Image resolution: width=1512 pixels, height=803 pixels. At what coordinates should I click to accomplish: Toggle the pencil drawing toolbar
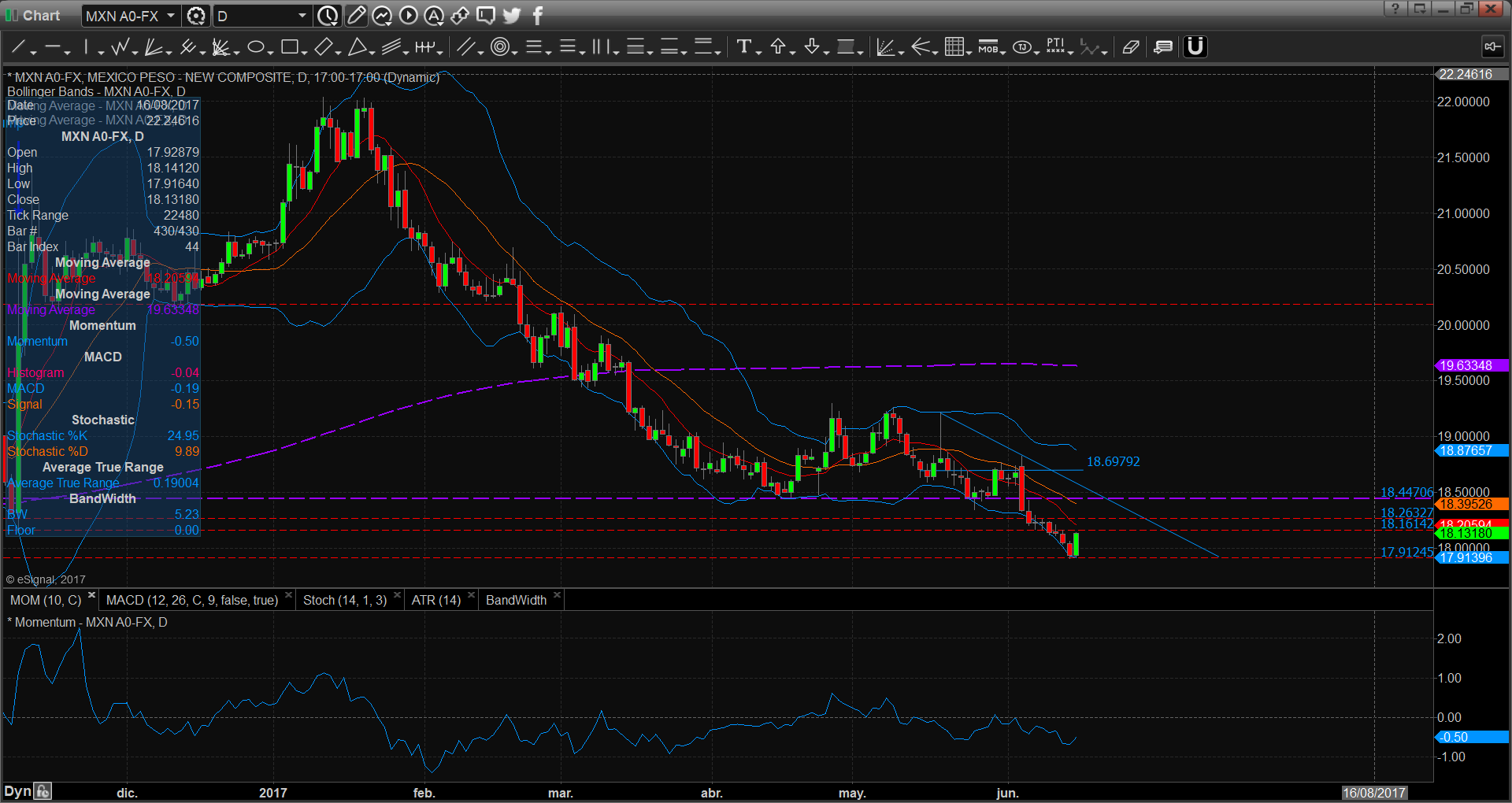click(356, 16)
